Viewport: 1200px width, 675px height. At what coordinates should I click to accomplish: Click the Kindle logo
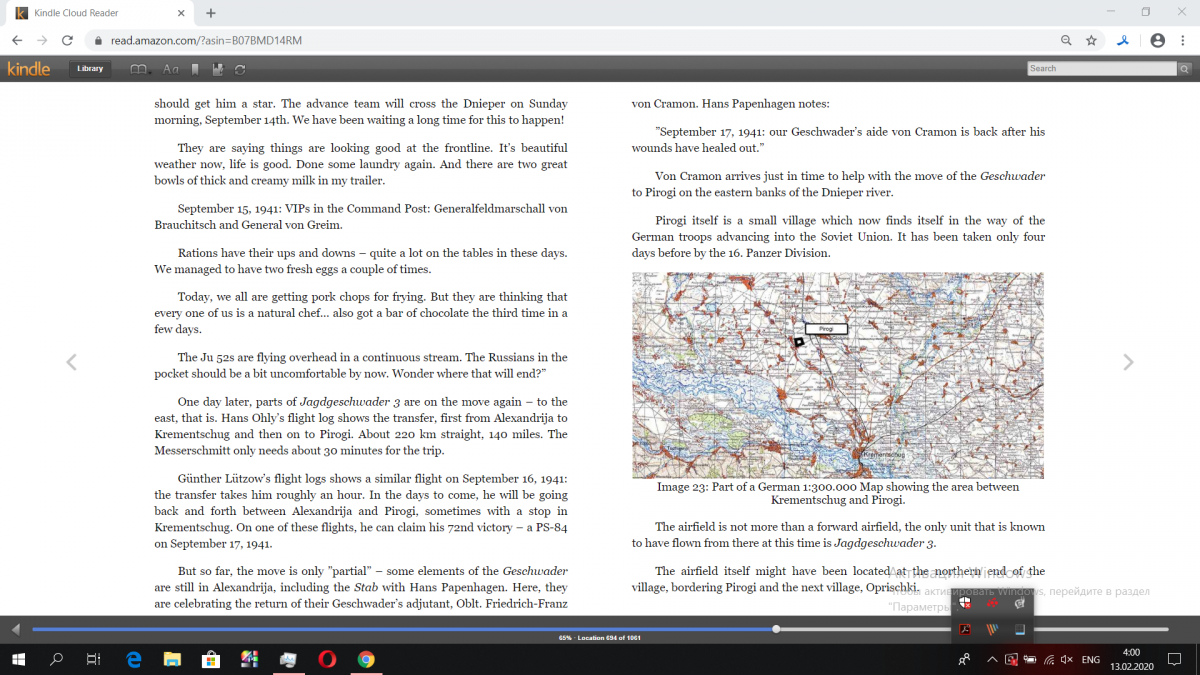tap(28, 69)
